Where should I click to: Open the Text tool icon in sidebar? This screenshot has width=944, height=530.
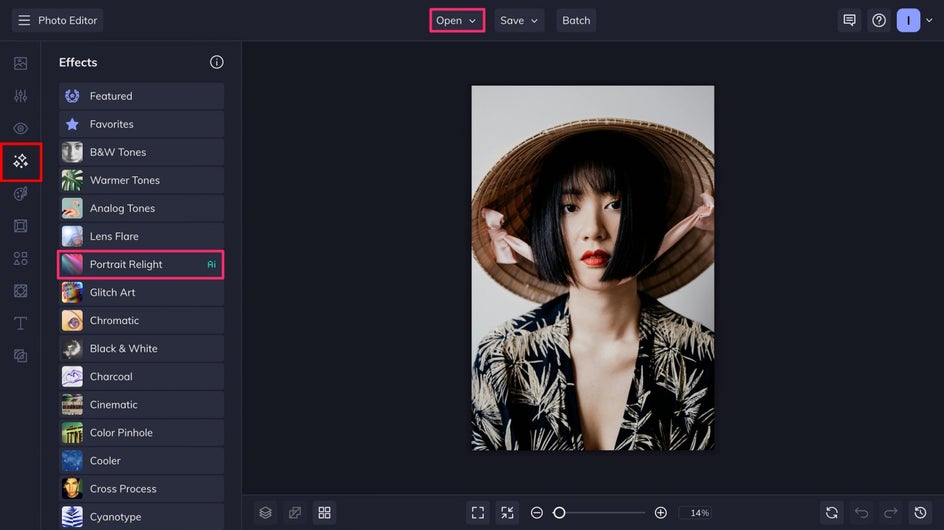point(20,323)
